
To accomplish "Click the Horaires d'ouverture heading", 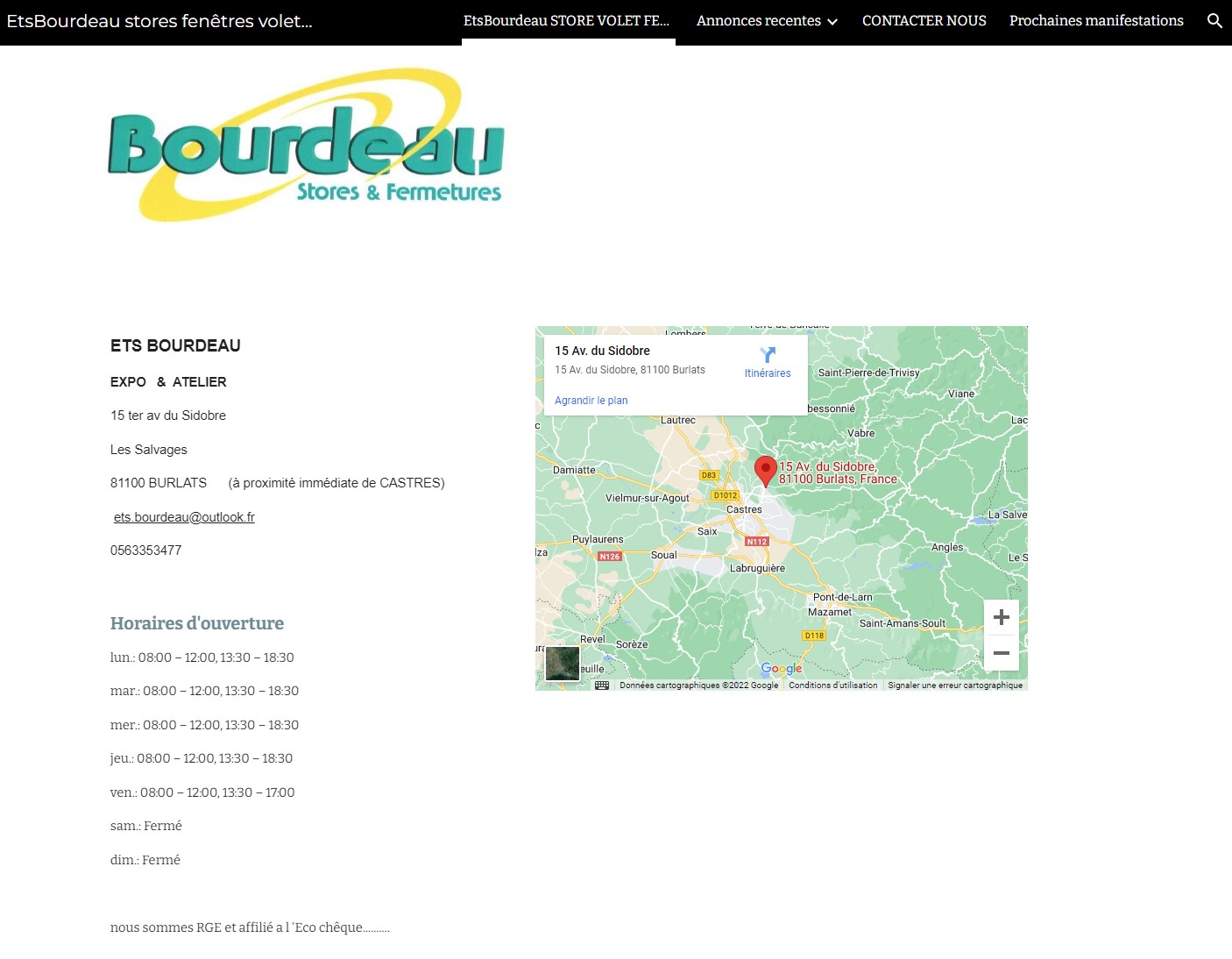I will click(197, 623).
